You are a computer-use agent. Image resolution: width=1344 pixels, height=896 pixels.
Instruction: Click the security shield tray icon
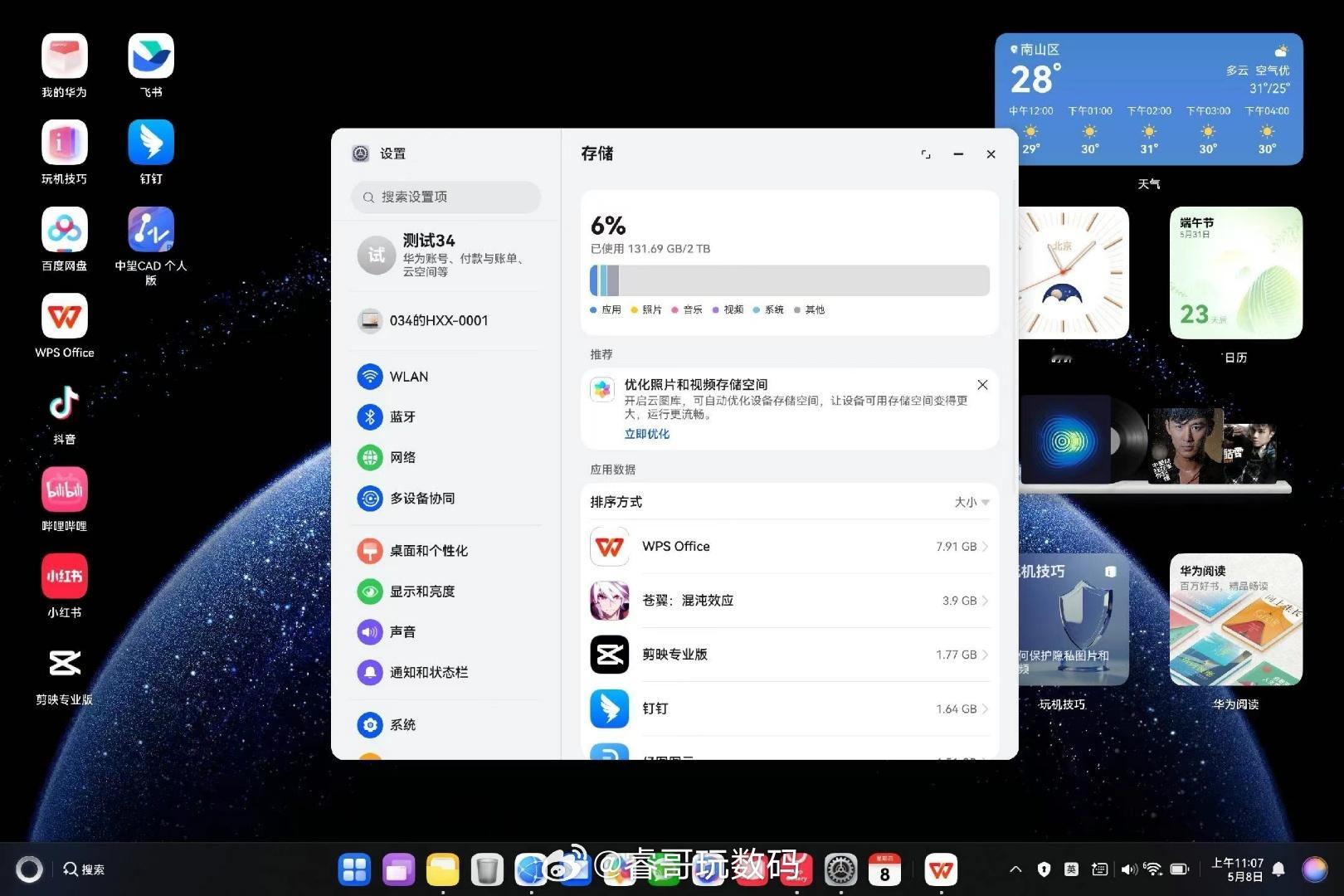1044,869
